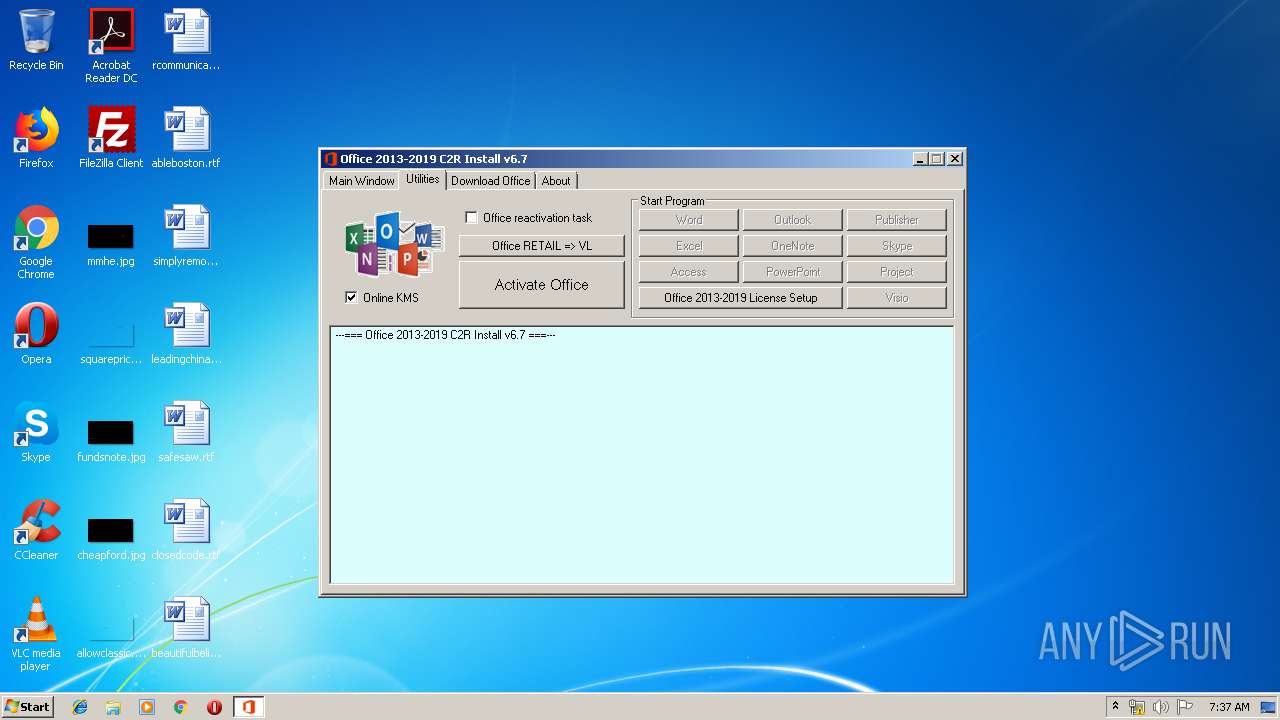Image resolution: width=1280 pixels, height=720 pixels.
Task: Open the Recycle Bin desktop icon
Action: point(36,40)
